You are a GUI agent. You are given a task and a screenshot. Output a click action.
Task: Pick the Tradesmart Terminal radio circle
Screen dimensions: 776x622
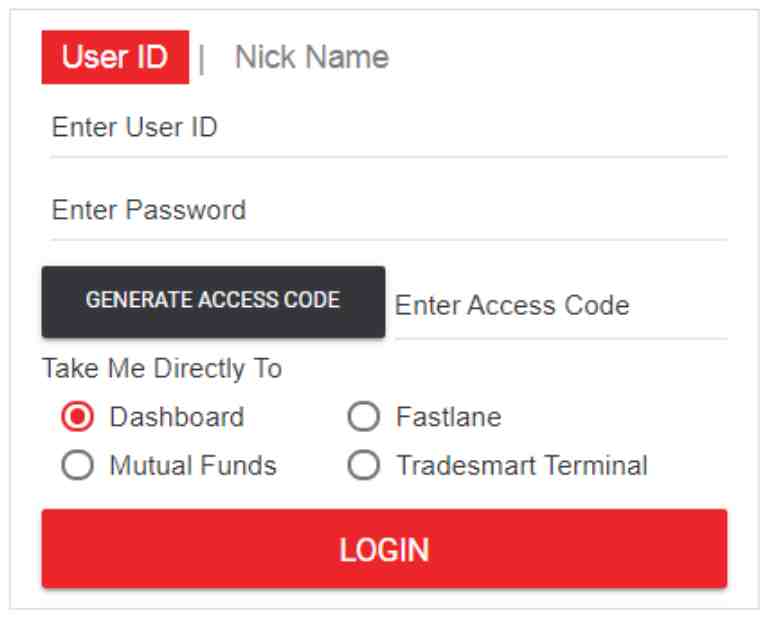[x=363, y=465]
